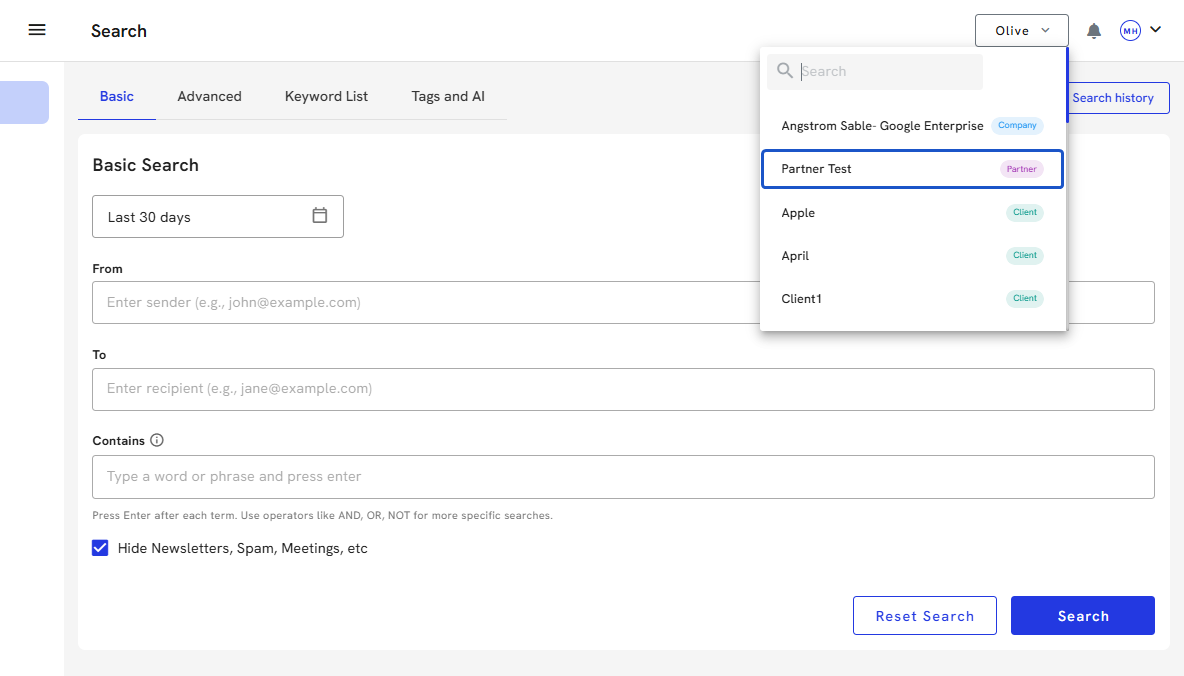Click the Reset Search button
Viewport: 1184px width, 676px height.
(924, 616)
